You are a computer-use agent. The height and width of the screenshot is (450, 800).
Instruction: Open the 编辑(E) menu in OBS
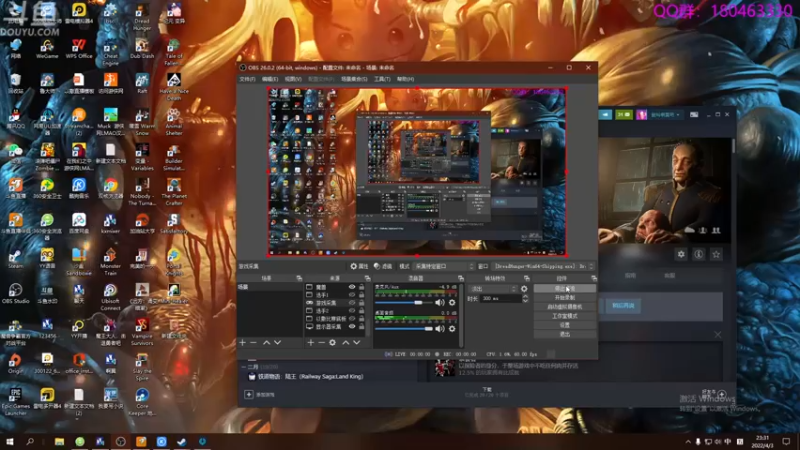[270, 79]
